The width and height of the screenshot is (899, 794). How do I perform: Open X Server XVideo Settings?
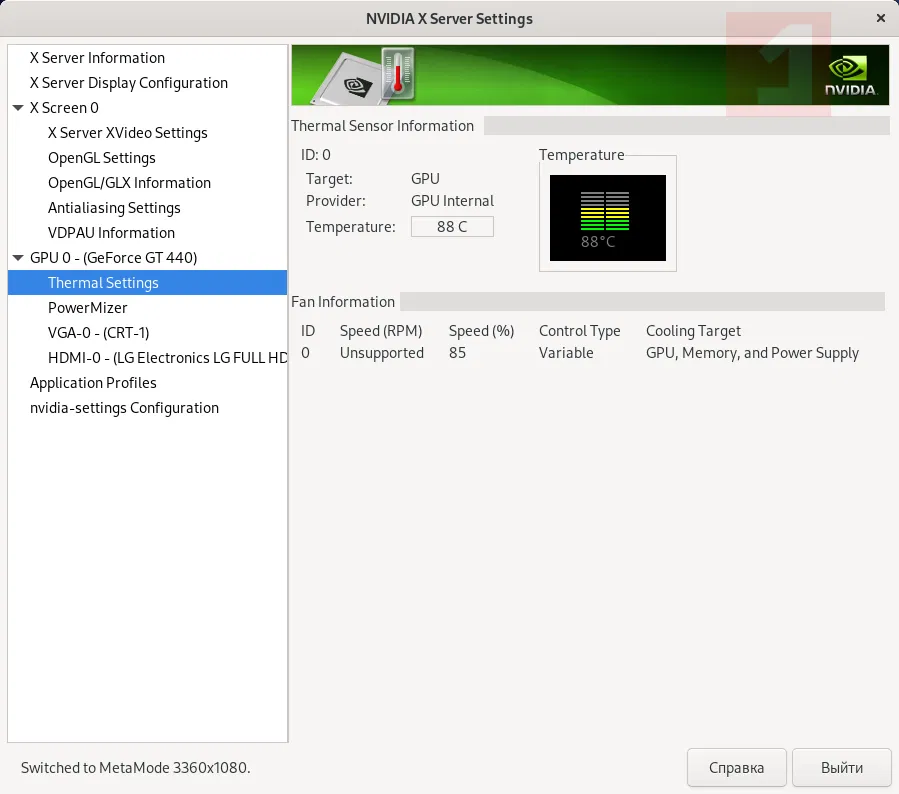(128, 133)
